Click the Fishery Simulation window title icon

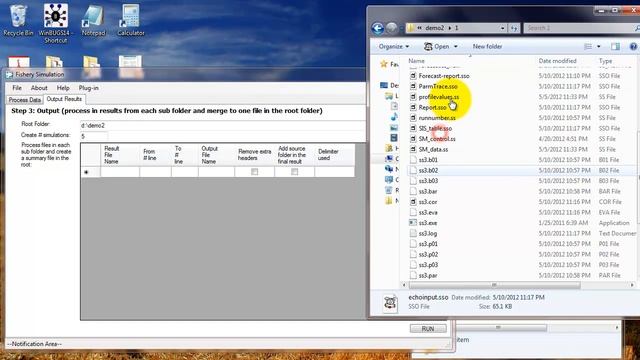10,75
